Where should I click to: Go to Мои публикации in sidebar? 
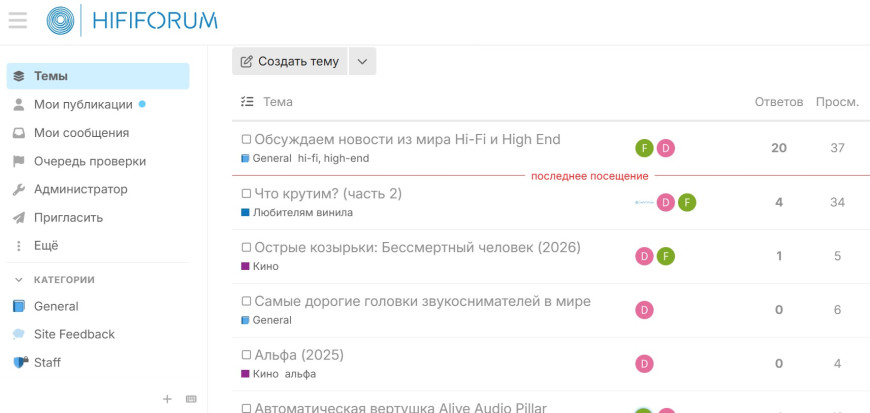[x=82, y=104]
